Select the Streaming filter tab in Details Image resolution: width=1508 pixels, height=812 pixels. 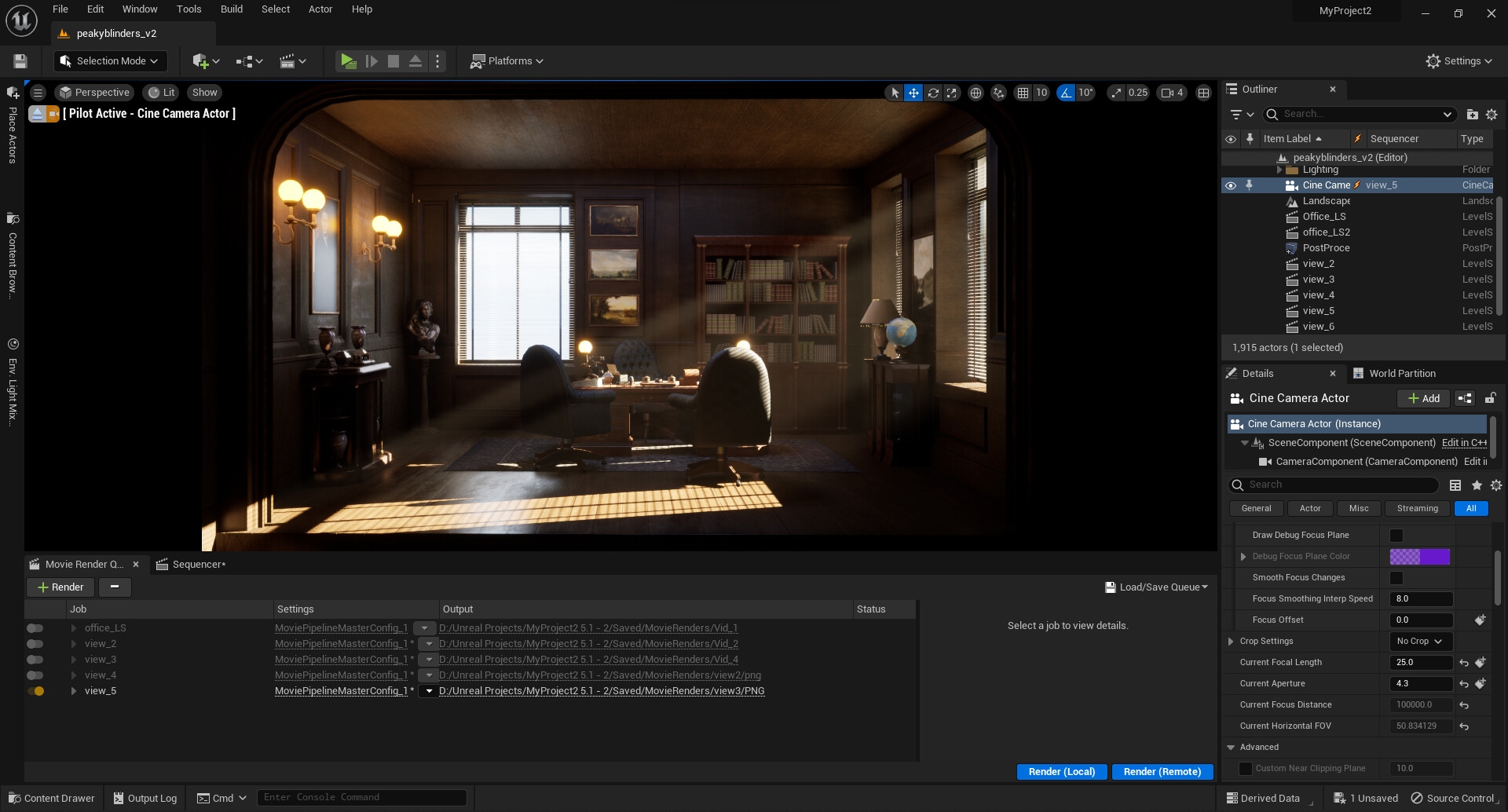1418,509
